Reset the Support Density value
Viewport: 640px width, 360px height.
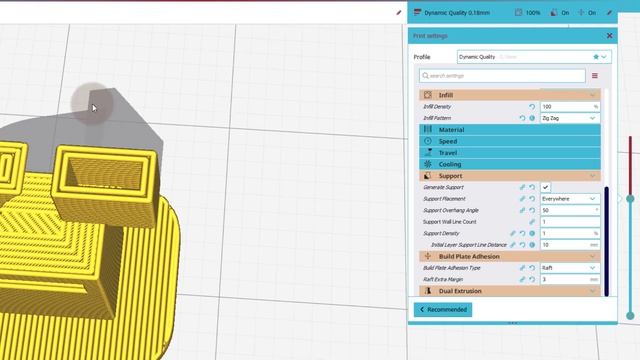click(x=522, y=233)
